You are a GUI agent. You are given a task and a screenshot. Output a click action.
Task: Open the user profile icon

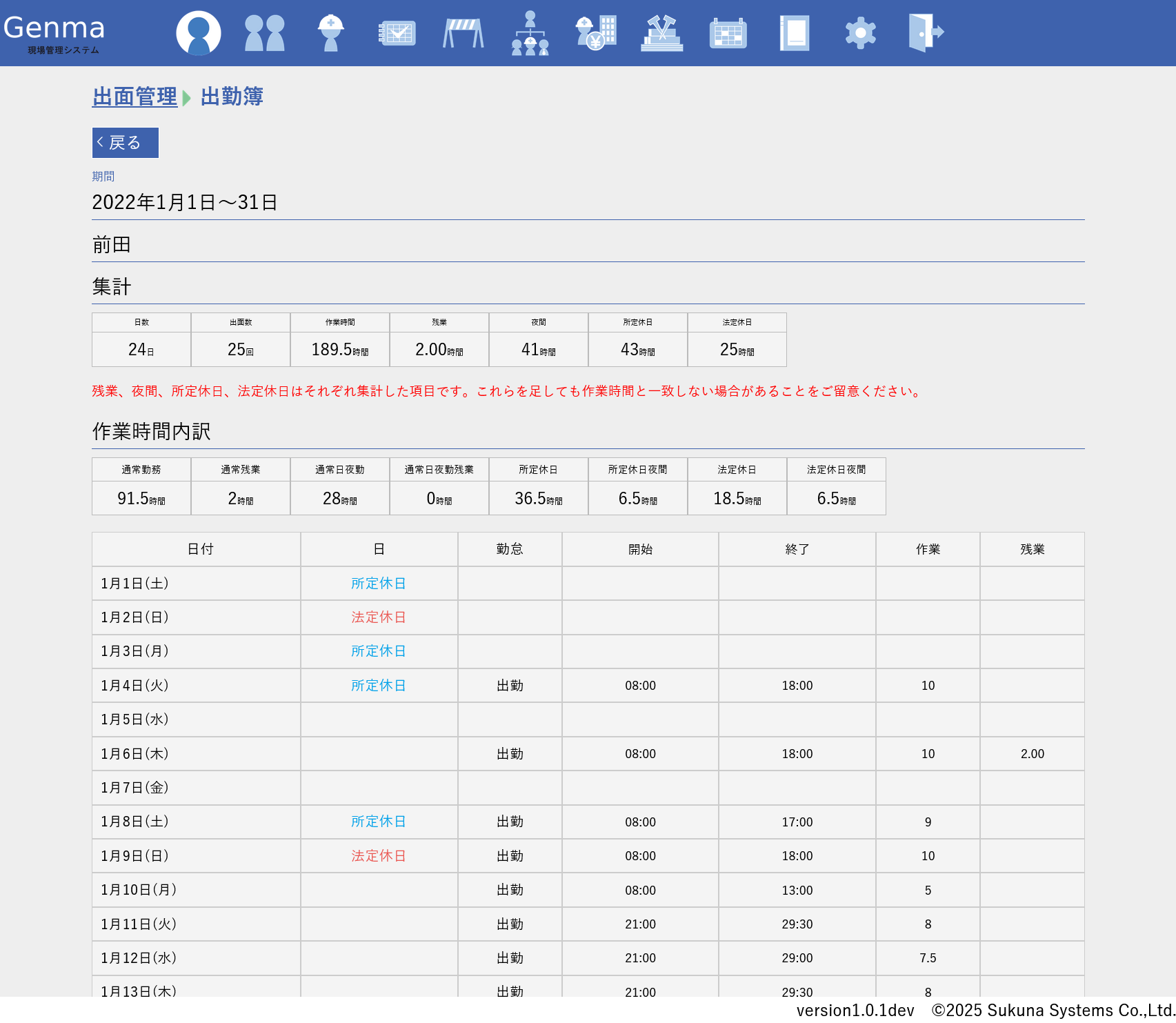click(x=199, y=32)
